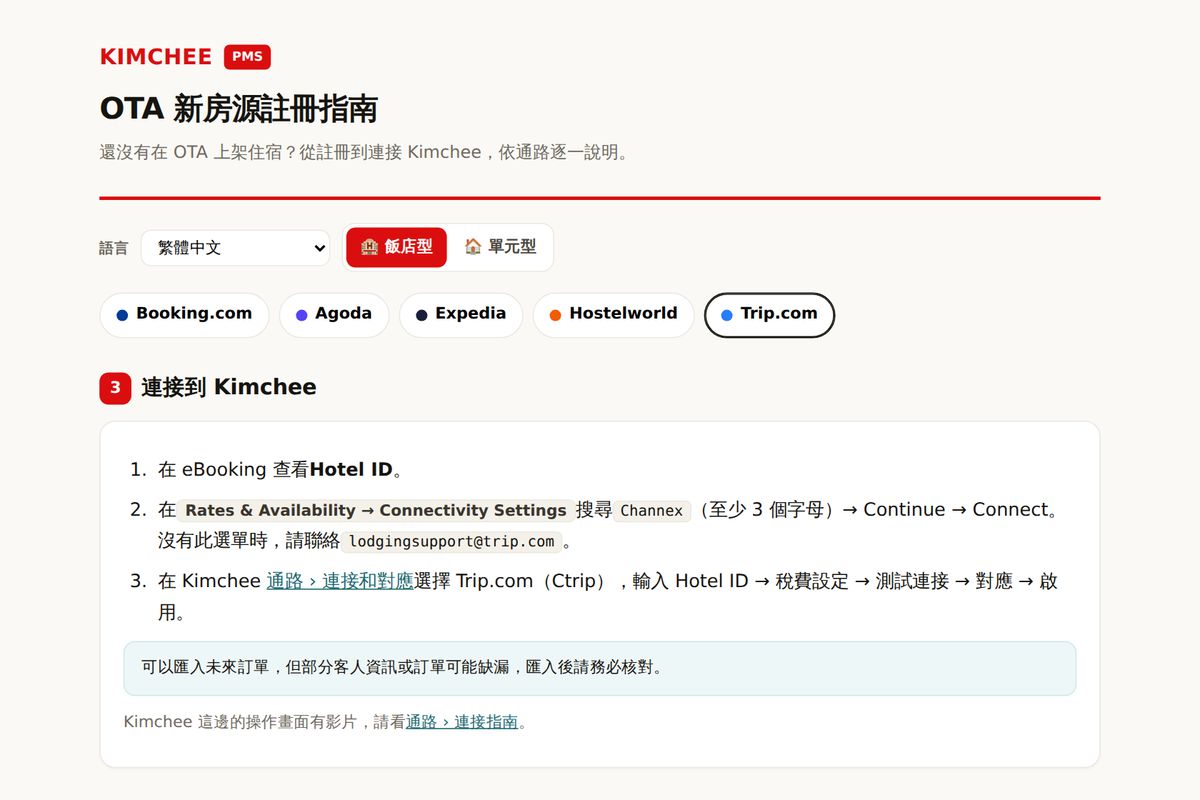Click the 可以匯入未來訂單 notice box
1200x800 pixels.
click(600, 668)
